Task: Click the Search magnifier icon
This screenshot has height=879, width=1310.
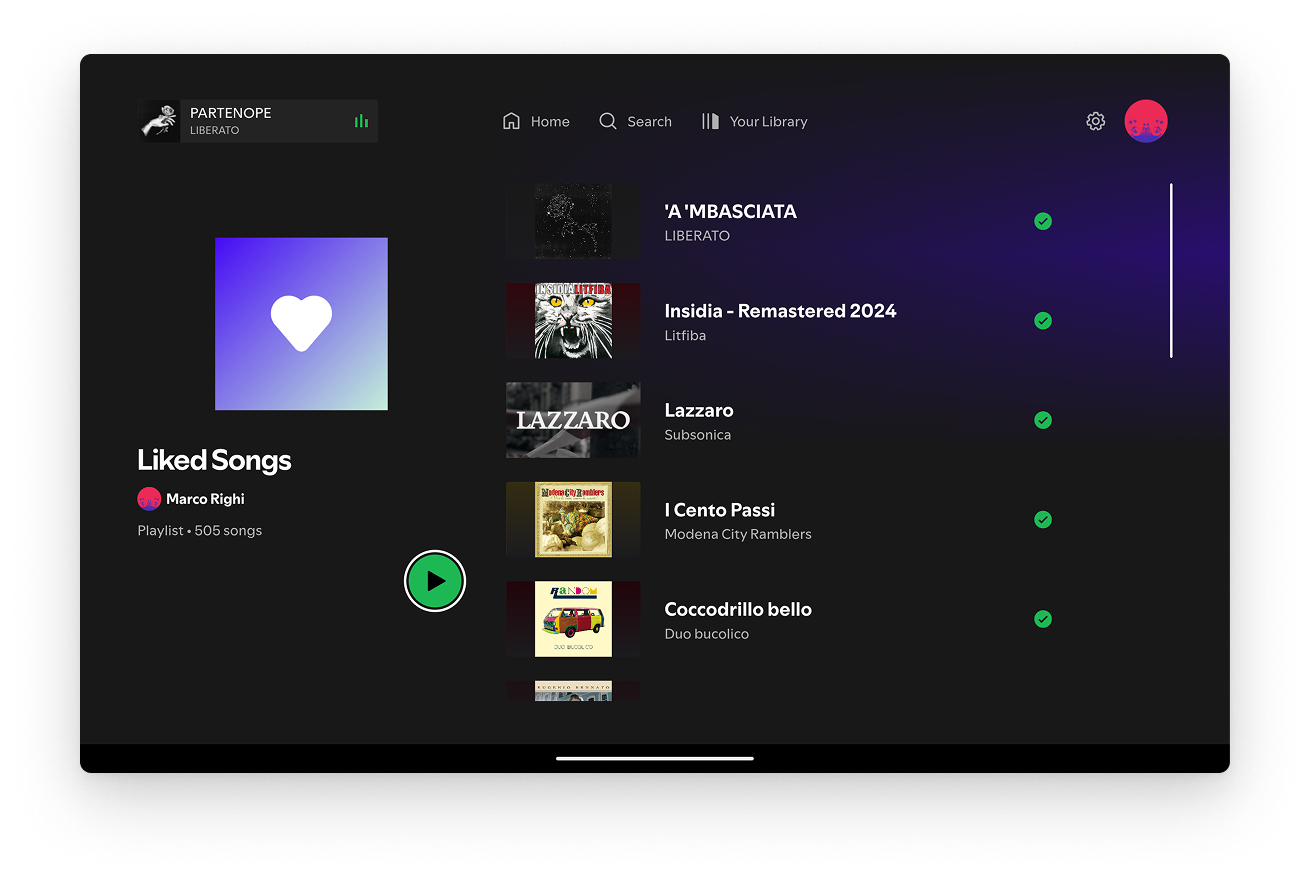Action: click(x=608, y=121)
